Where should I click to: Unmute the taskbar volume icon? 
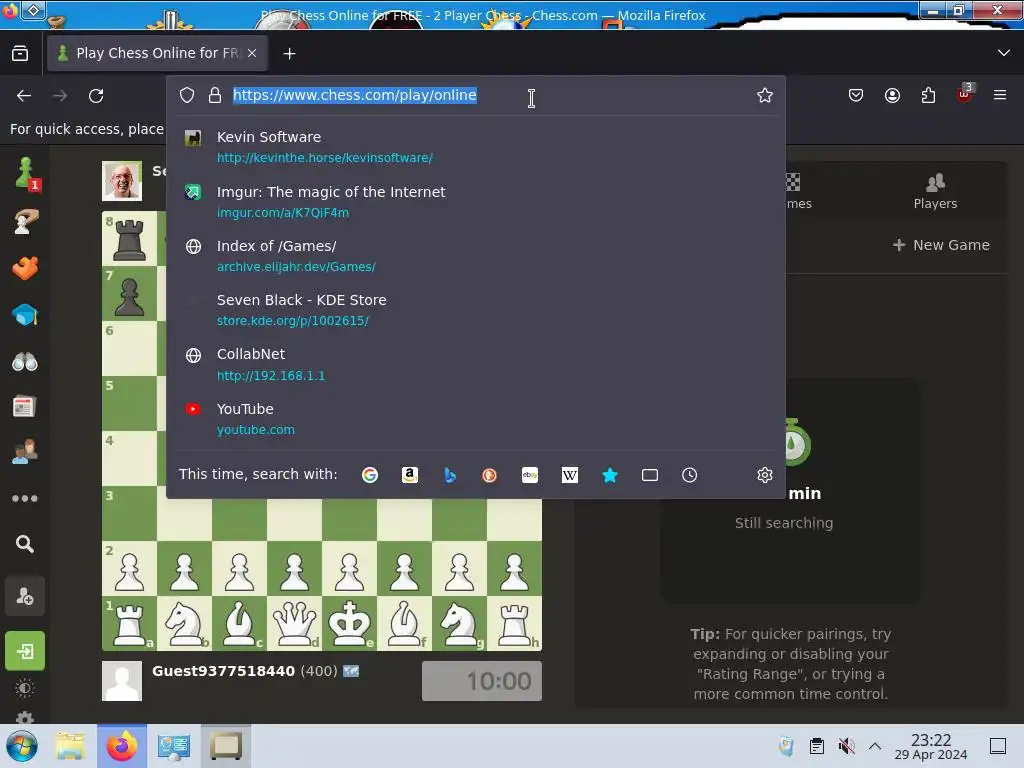coord(846,746)
